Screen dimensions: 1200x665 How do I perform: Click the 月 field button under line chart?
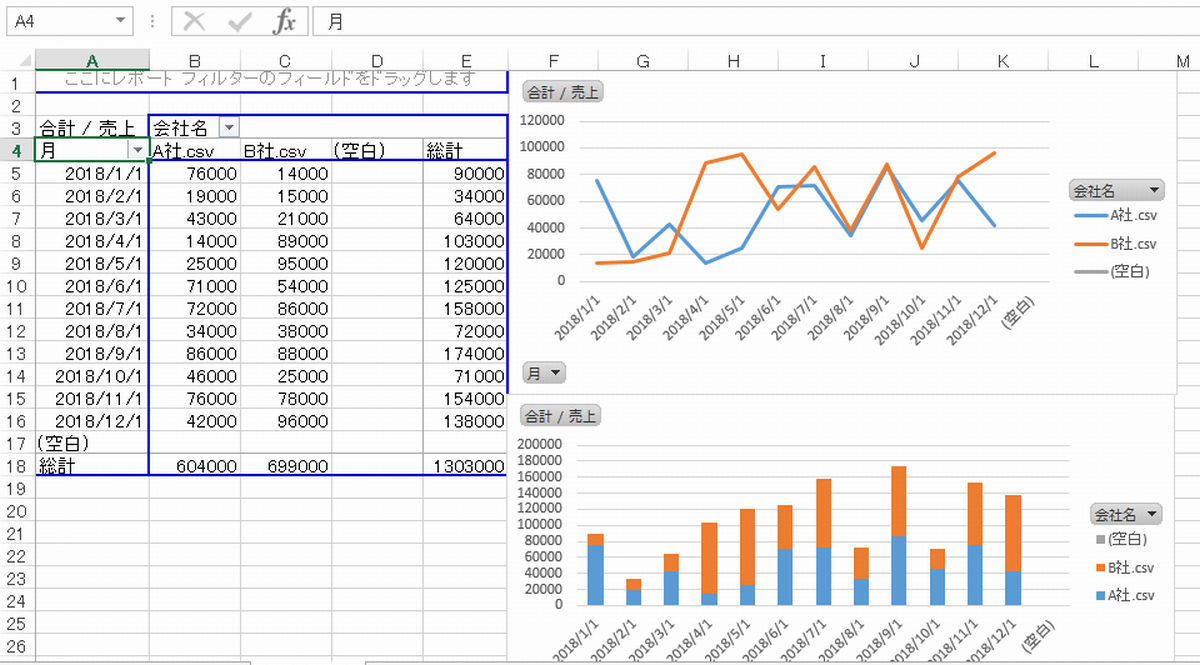tap(543, 373)
